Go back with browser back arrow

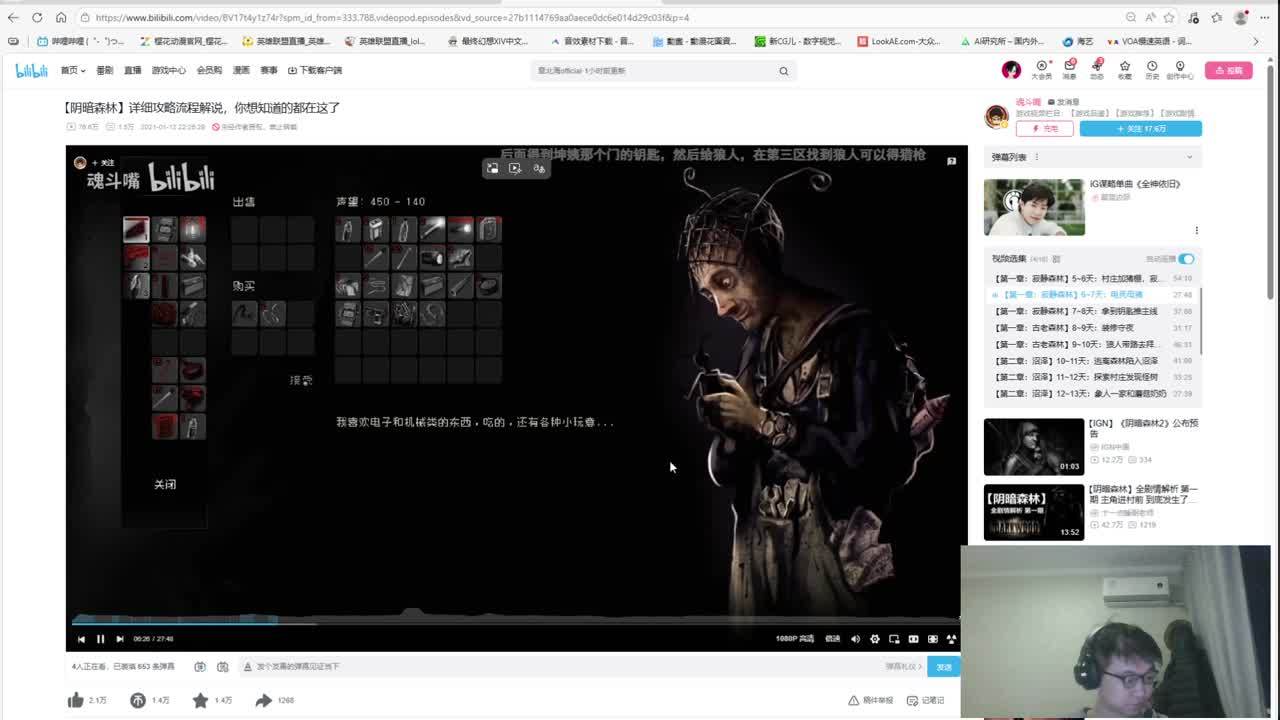(x=13, y=17)
